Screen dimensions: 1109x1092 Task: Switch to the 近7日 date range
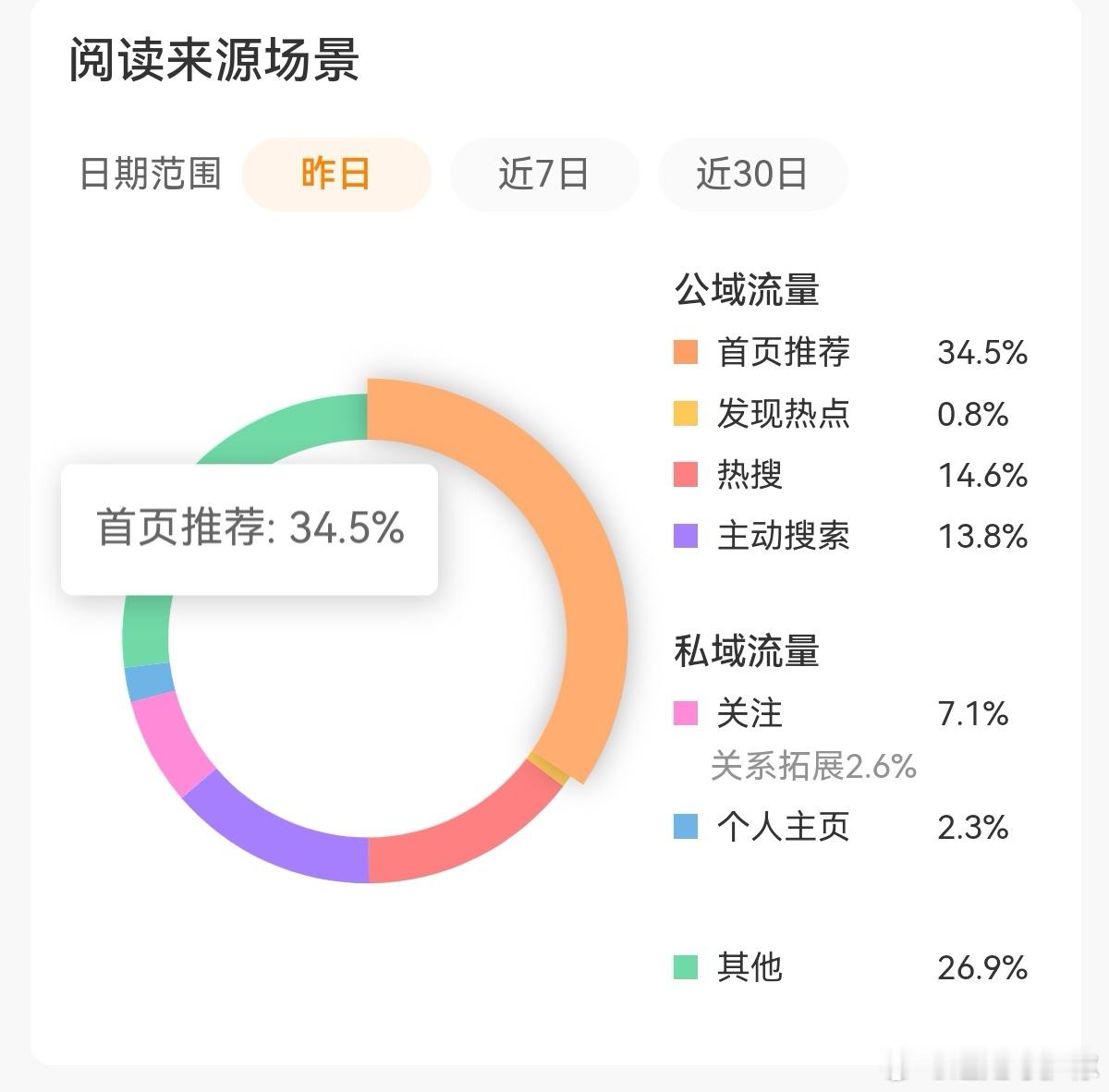click(x=543, y=174)
